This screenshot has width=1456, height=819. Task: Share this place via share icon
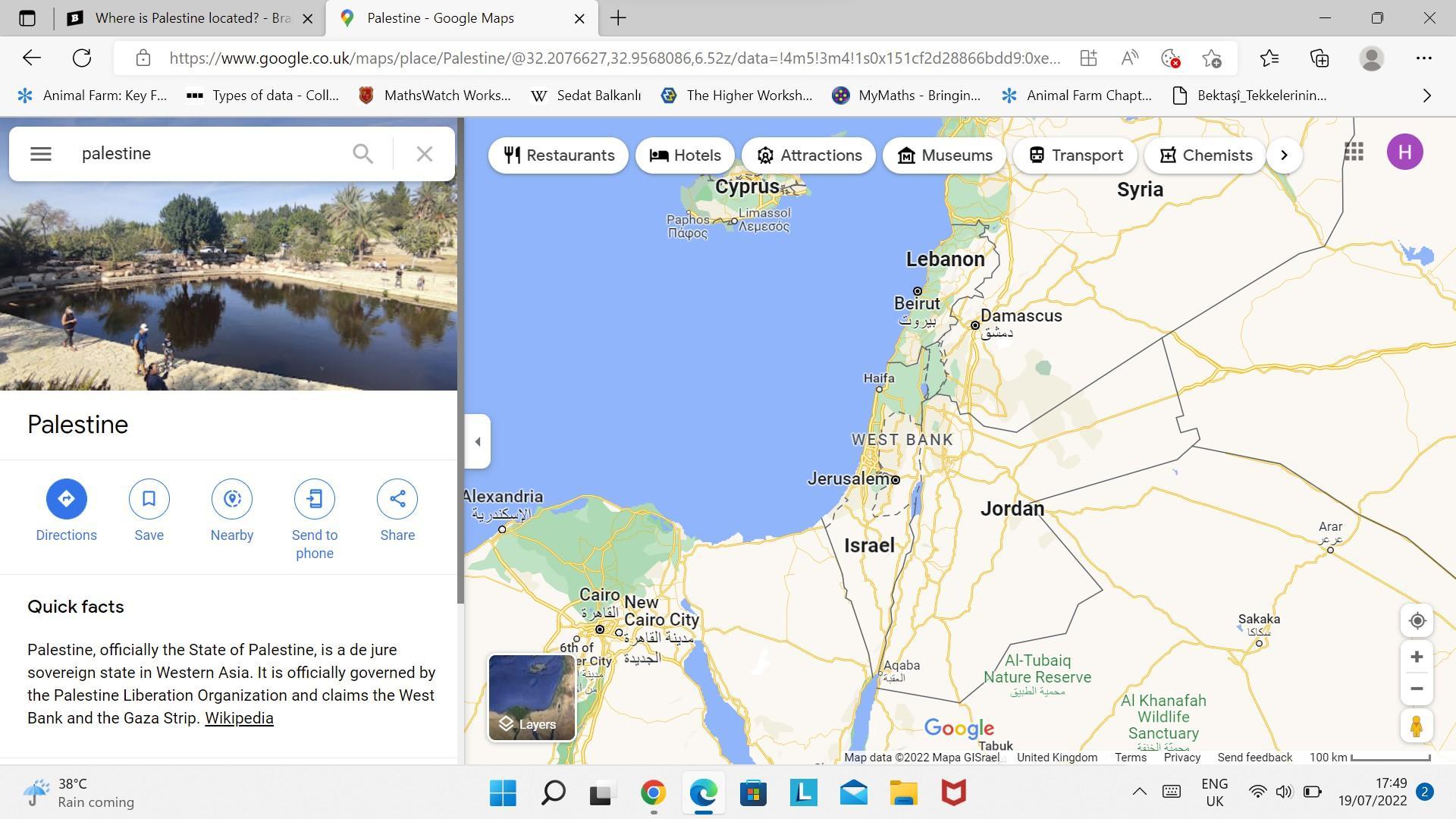click(397, 499)
